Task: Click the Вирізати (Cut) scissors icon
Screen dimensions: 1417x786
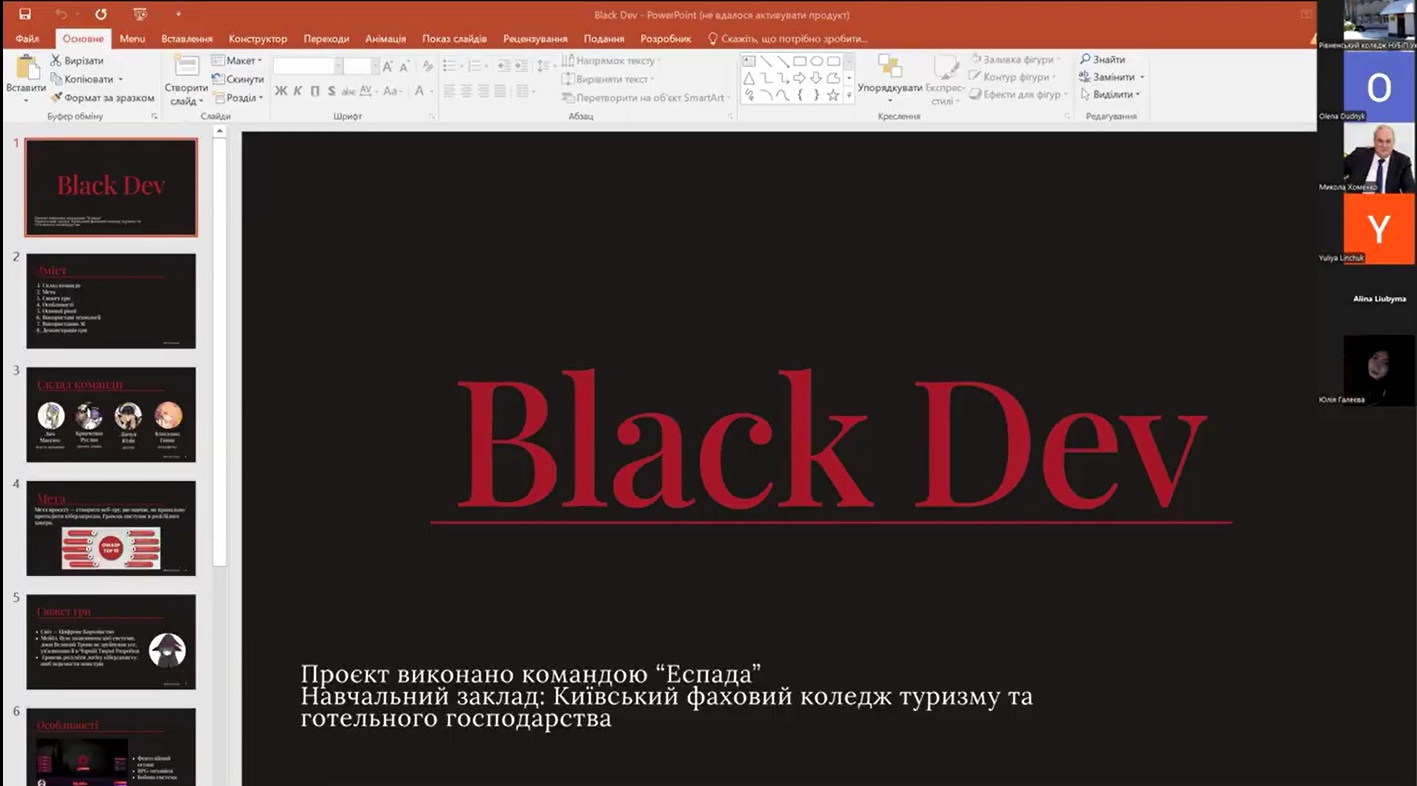Action: (x=56, y=61)
